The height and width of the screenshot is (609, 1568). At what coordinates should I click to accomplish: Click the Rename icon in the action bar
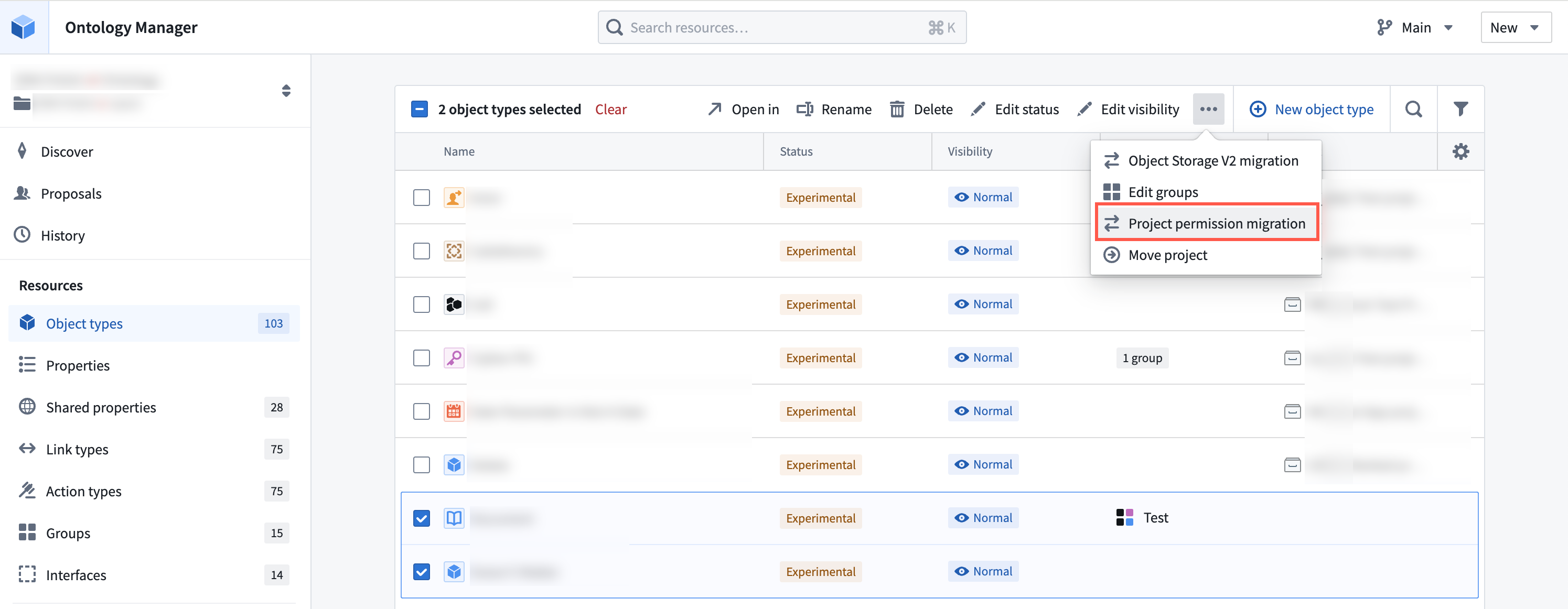tap(804, 109)
